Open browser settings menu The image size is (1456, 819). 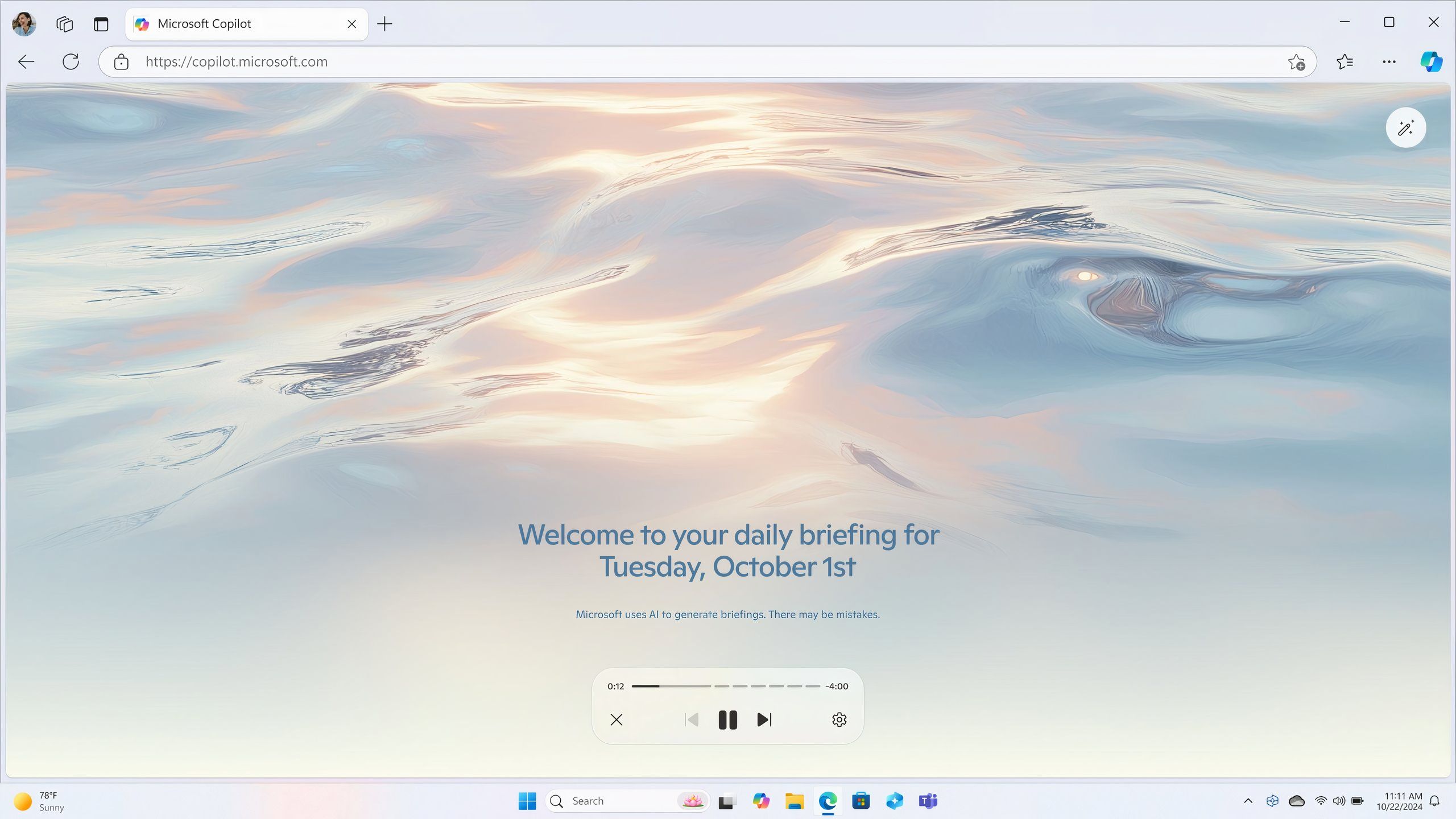1390,62
